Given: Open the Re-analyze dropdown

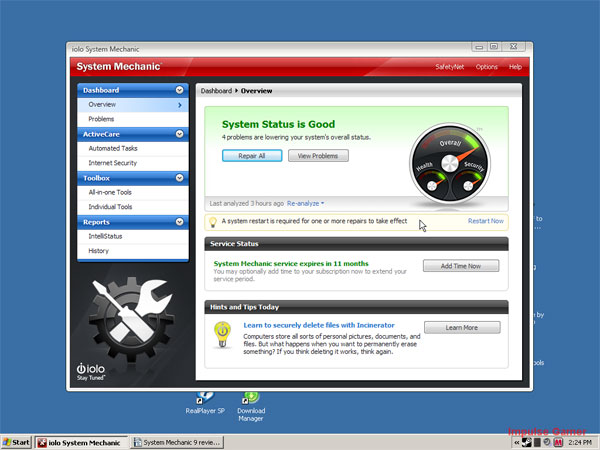Looking at the screenshot, I should pos(305,204).
